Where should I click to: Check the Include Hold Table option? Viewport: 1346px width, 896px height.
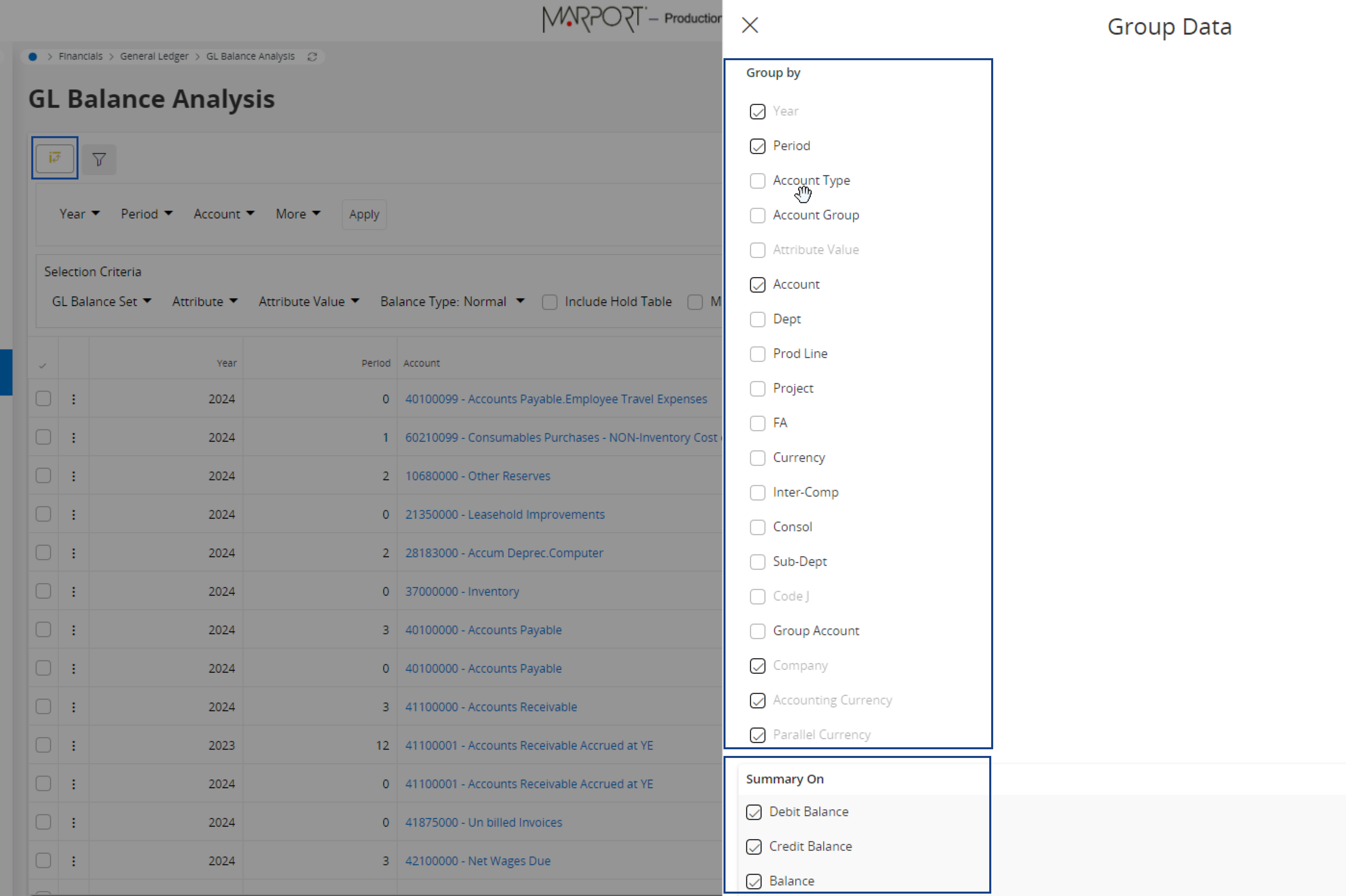(549, 302)
